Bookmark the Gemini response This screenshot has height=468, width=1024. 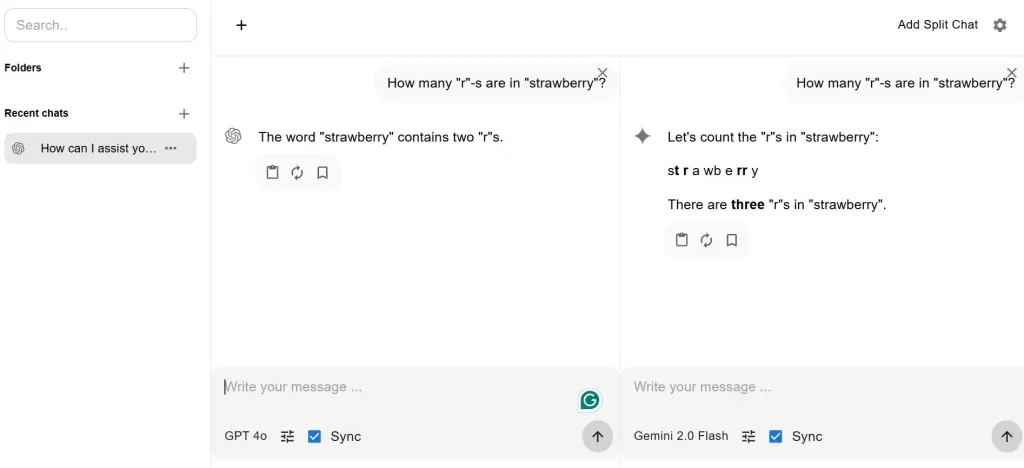[x=732, y=240]
